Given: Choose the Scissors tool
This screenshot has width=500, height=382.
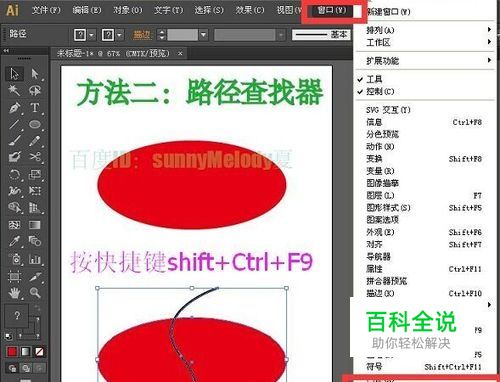Looking at the screenshot, I should pos(35,157).
